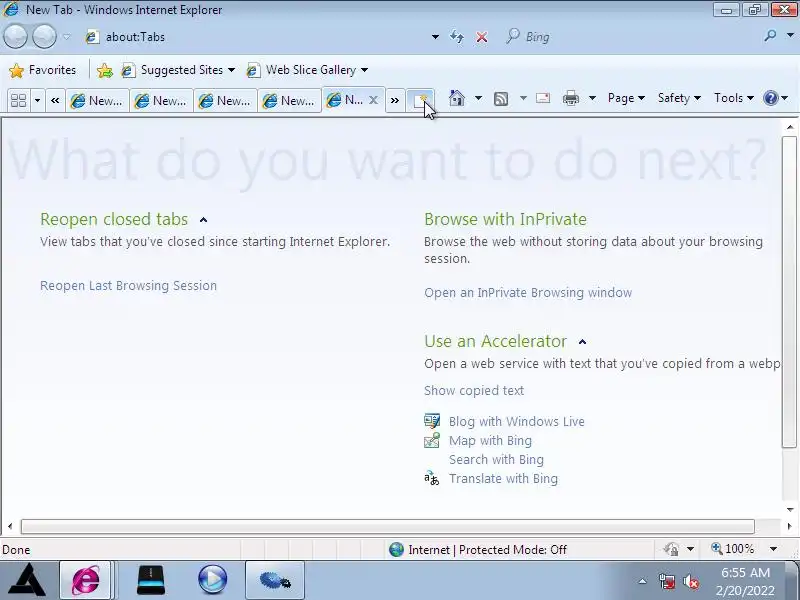Switch to the third New Tab
The height and width of the screenshot is (600, 800).
(x=225, y=101)
